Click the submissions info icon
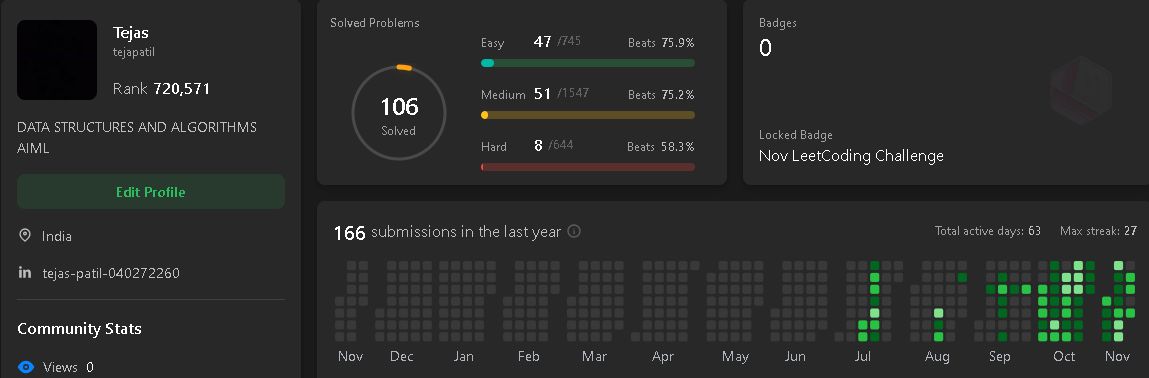Image resolution: width=1149 pixels, height=378 pixels. point(574,231)
